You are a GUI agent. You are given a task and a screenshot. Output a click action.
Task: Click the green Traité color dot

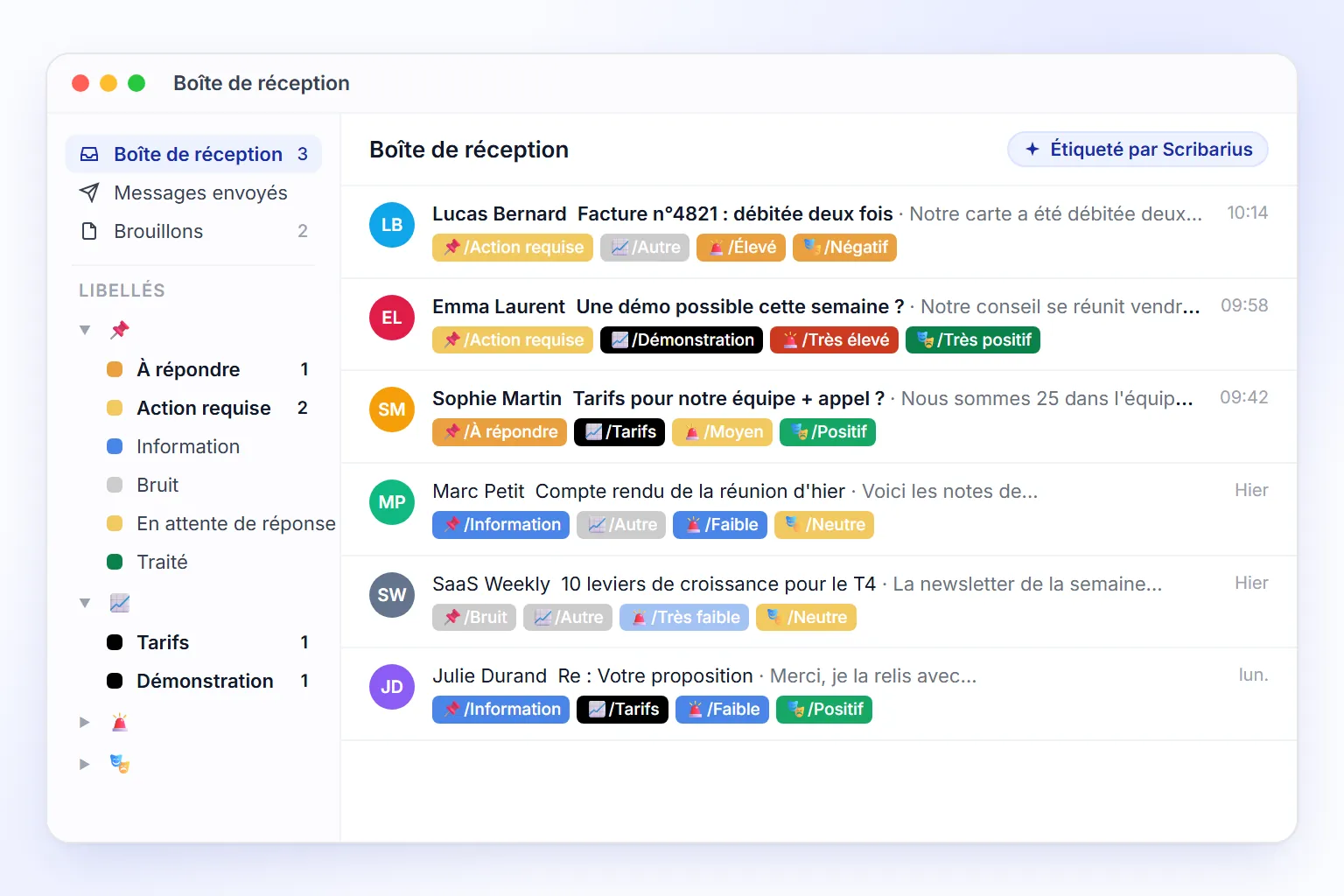[x=115, y=562]
